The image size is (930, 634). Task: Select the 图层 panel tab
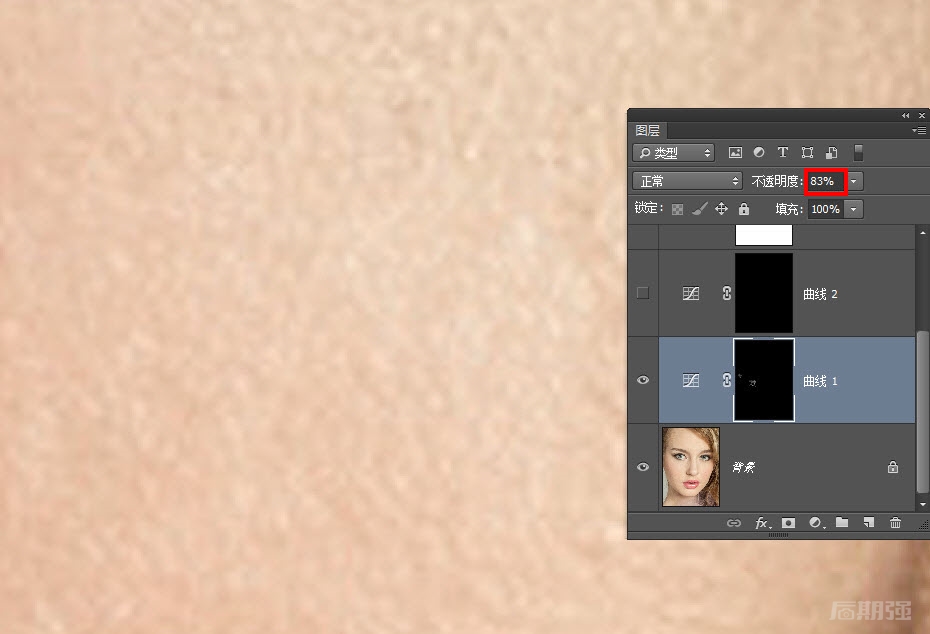point(648,131)
